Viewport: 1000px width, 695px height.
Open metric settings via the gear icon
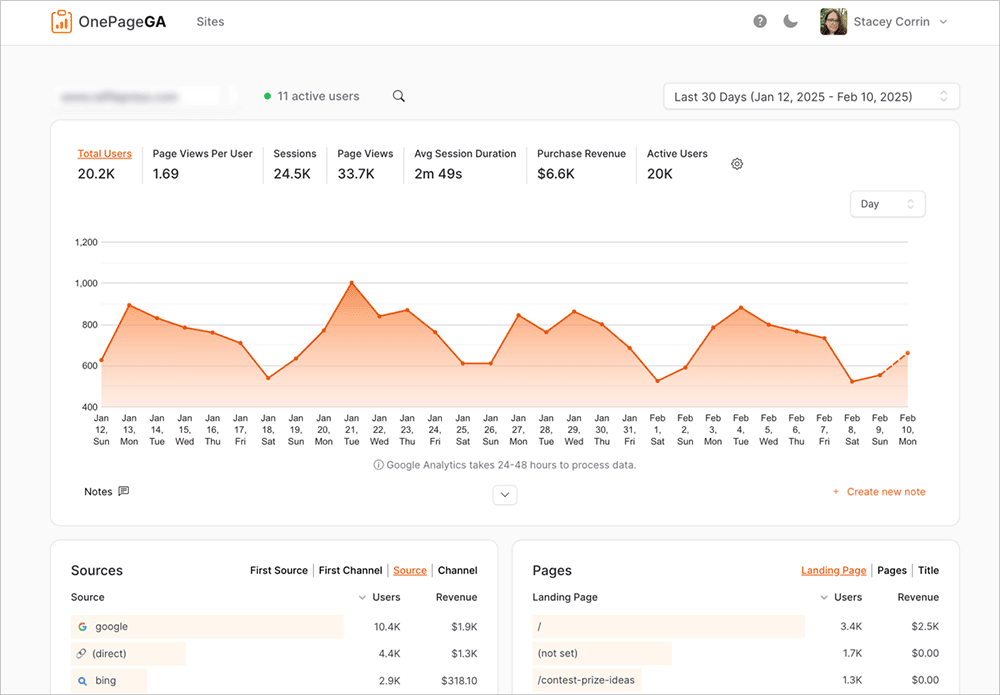737,163
